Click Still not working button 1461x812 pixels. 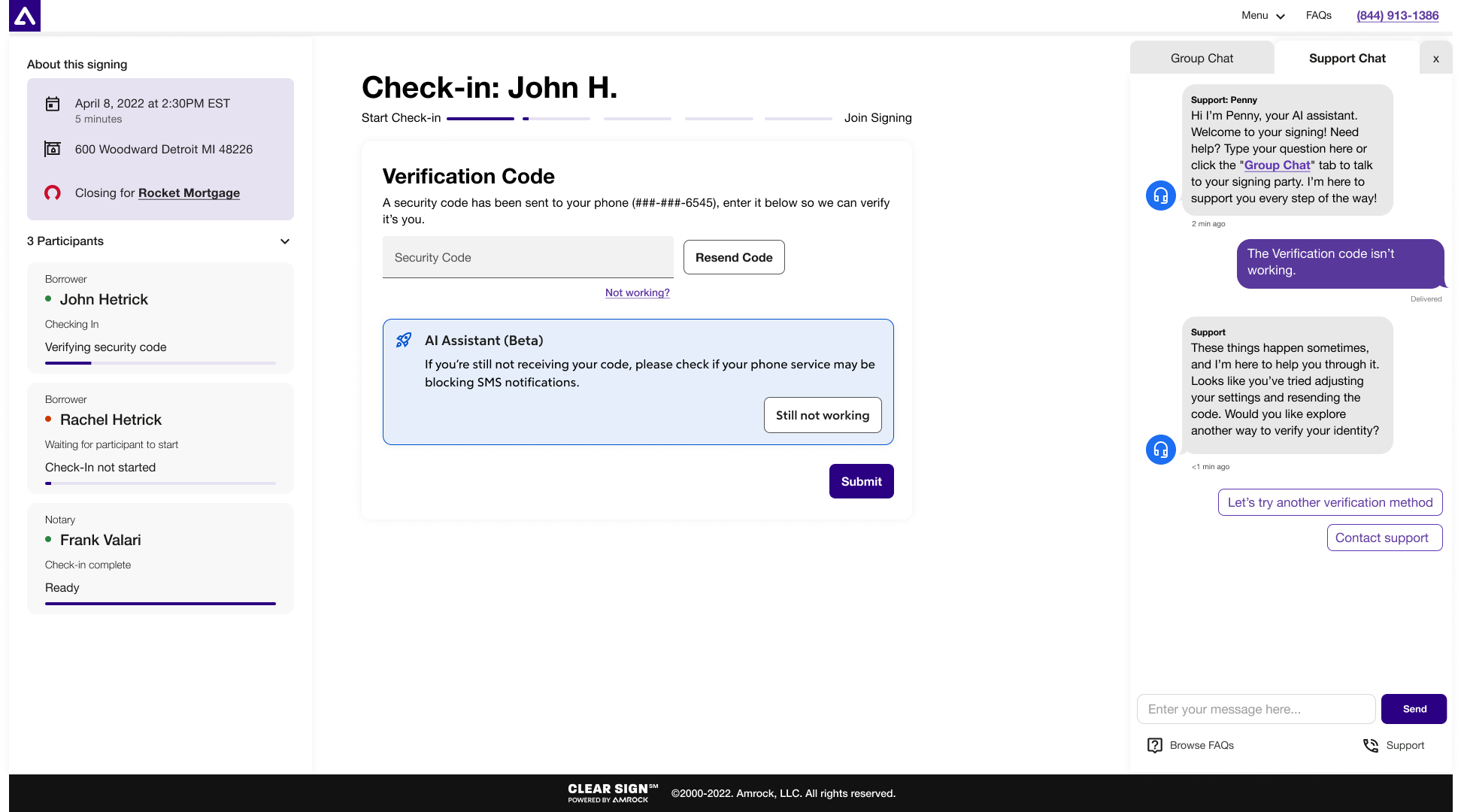(822, 415)
